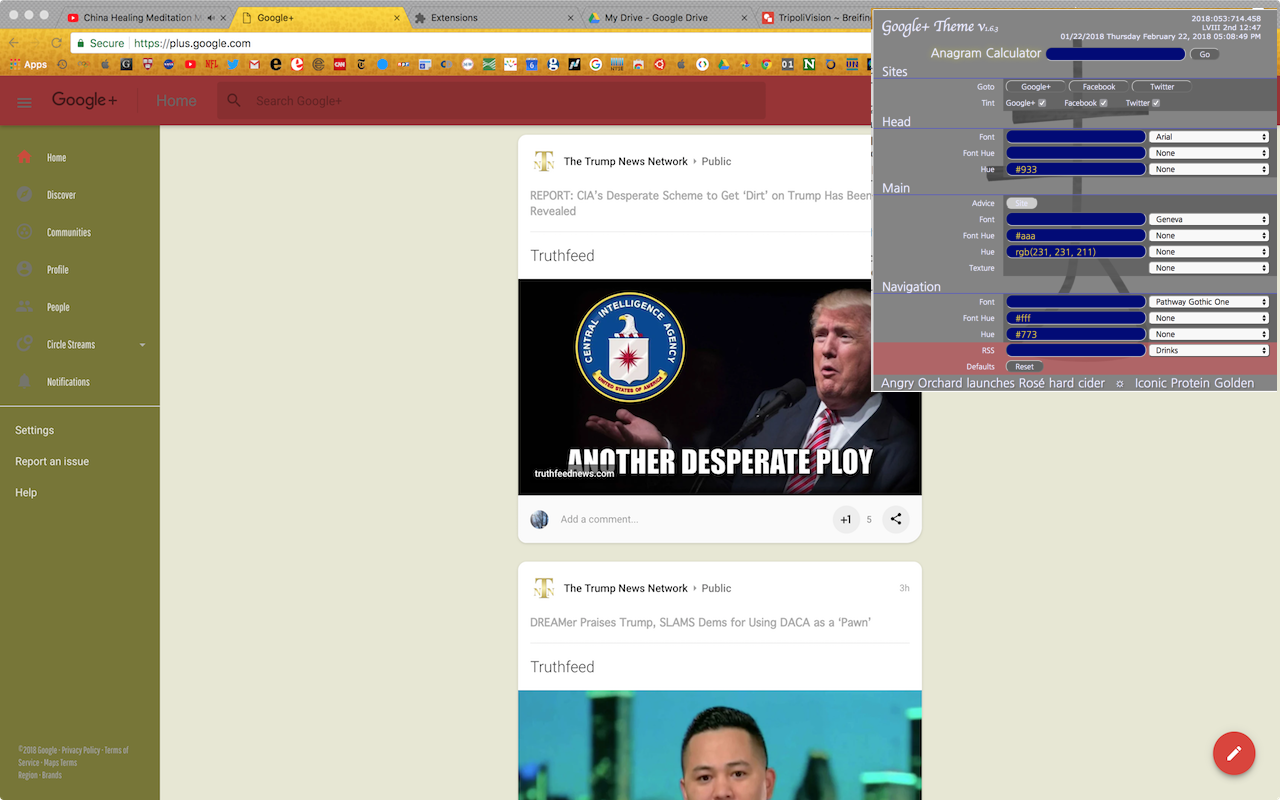Expand Circle Streams in the sidebar
The height and width of the screenshot is (800, 1280).
(x=142, y=345)
